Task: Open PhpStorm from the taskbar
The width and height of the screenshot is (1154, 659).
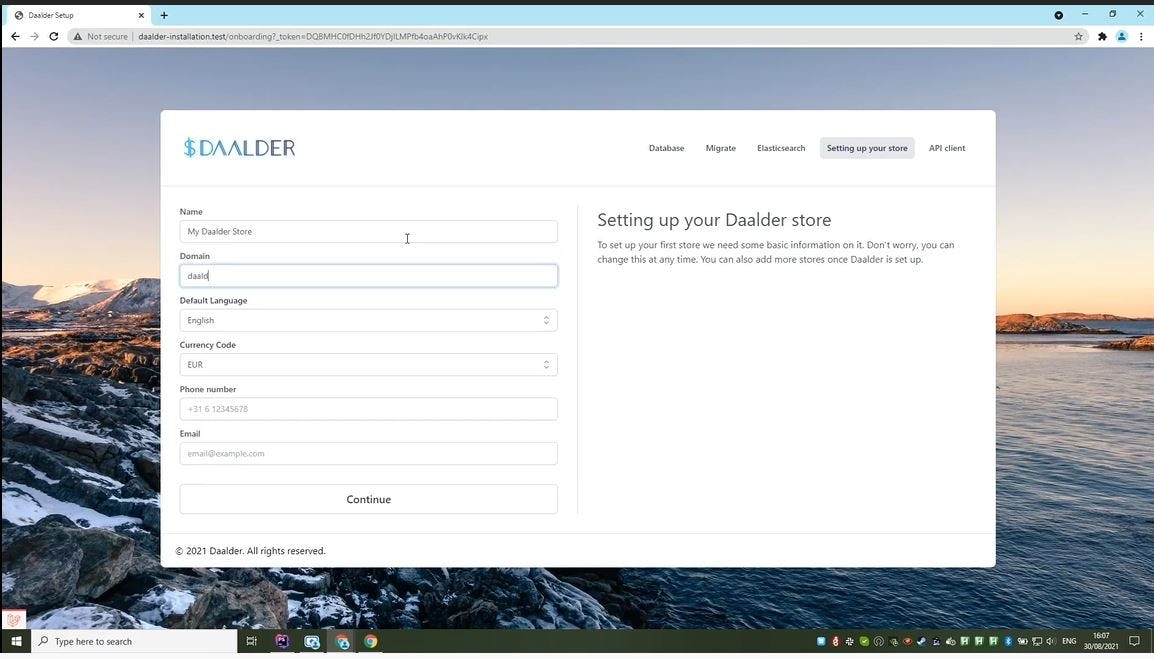Action: point(282,641)
